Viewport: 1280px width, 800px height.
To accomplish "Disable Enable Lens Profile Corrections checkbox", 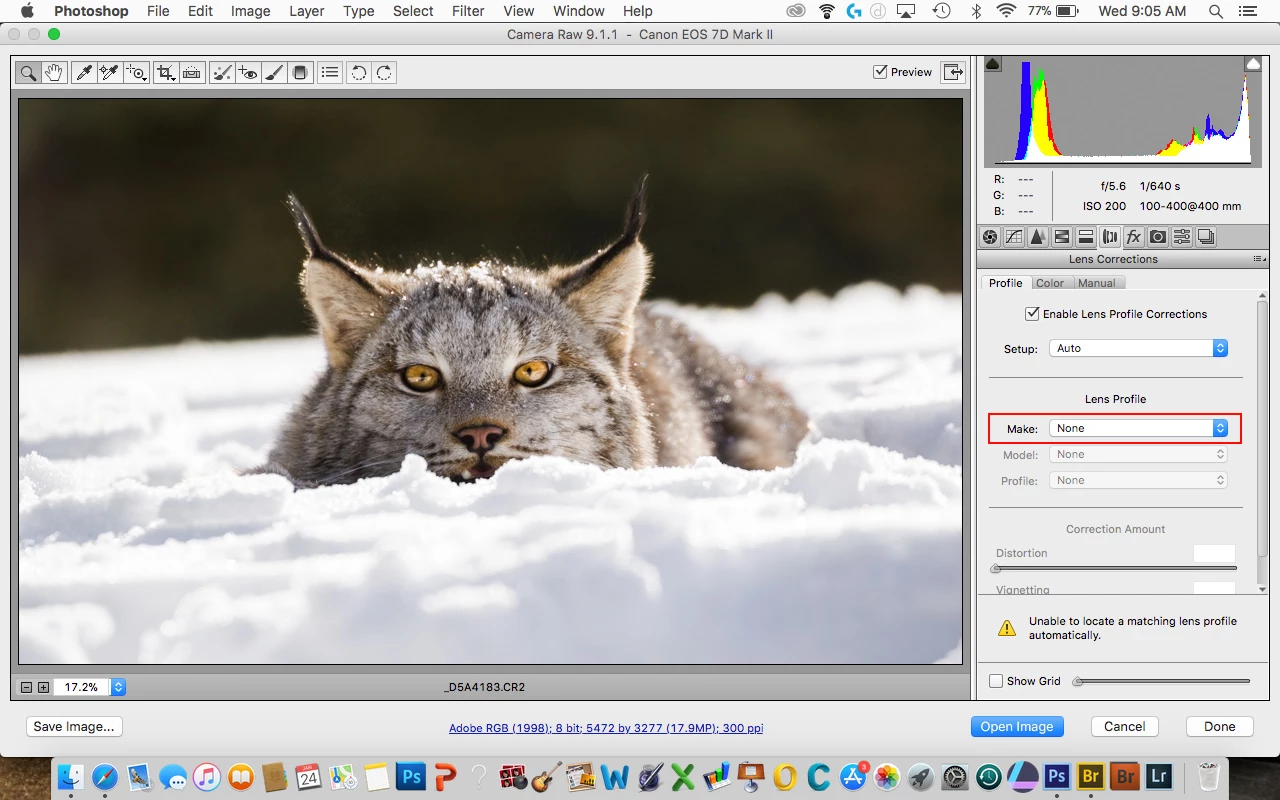I will (x=1032, y=314).
